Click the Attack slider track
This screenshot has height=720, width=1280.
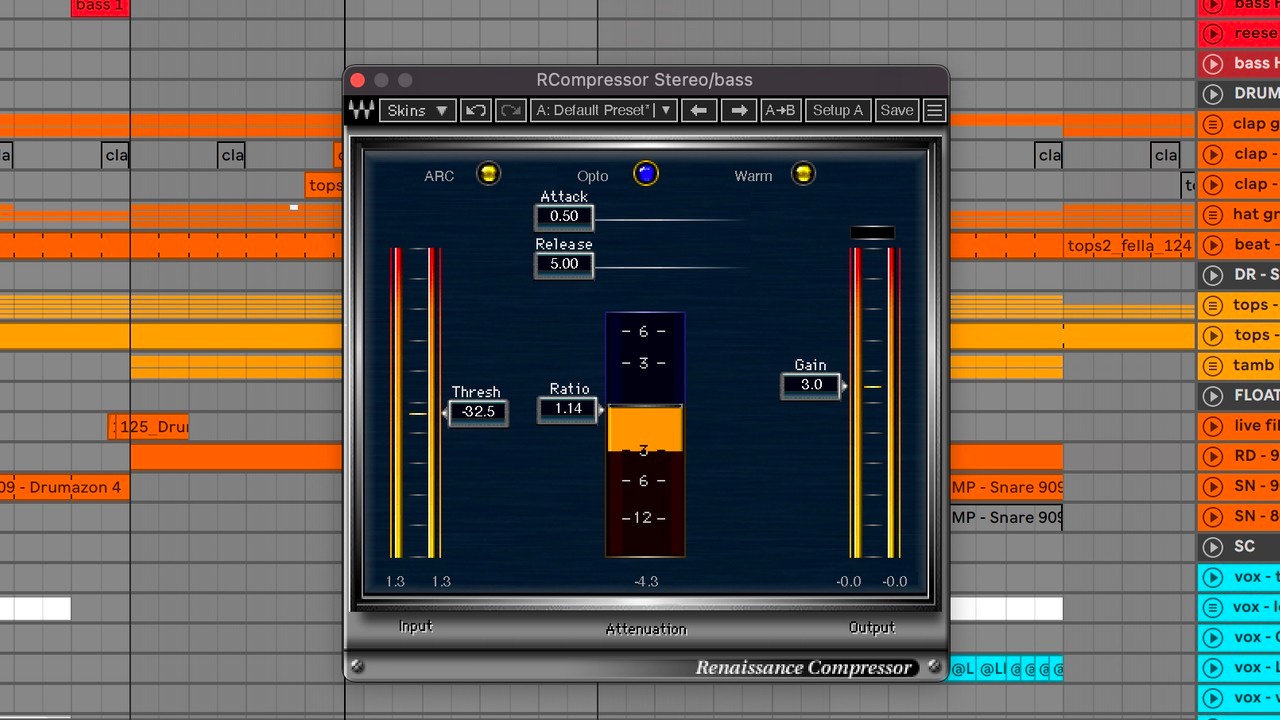click(670, 219)
